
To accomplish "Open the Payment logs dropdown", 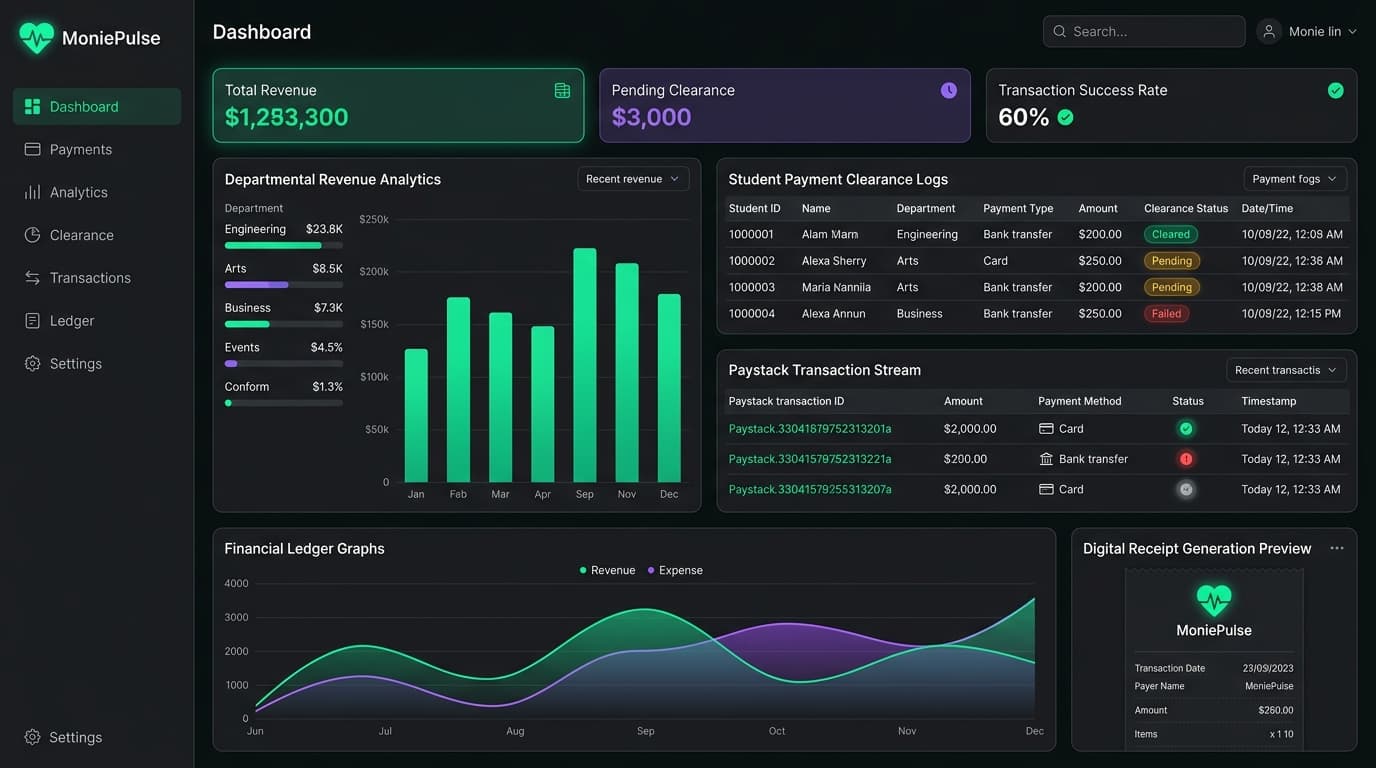I will tap(1295, 179).
